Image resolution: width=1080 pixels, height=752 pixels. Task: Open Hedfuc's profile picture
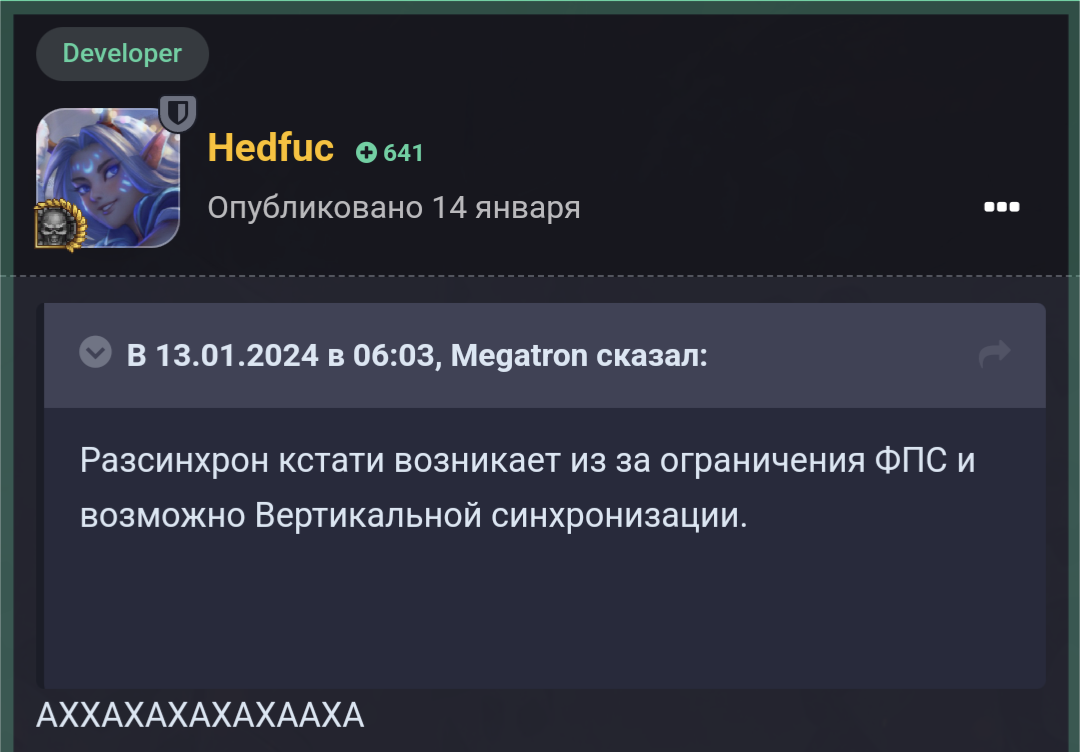[x=107, y=177]
